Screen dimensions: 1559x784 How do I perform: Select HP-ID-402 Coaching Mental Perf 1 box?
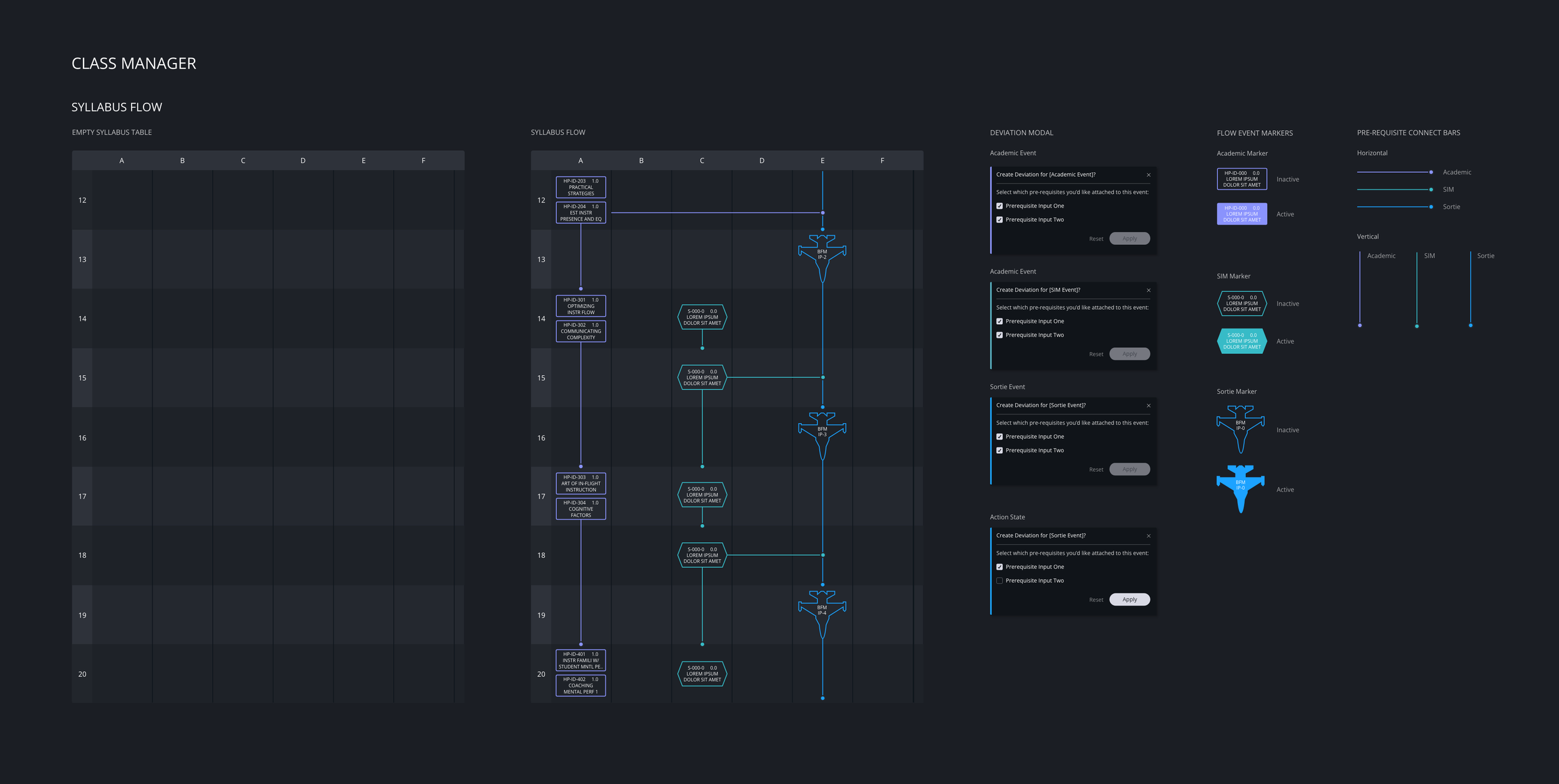coord(581,686)
